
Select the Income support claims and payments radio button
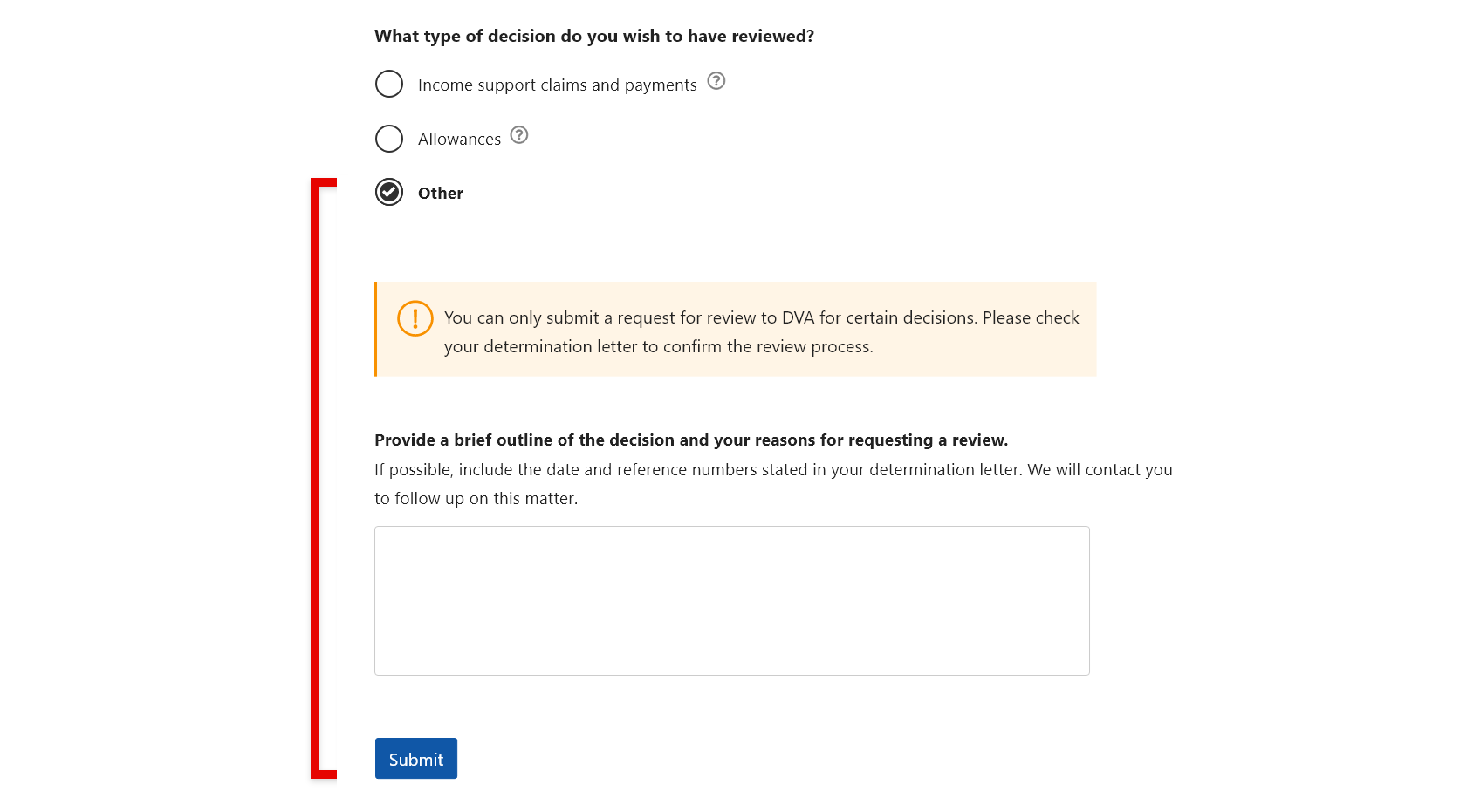[389, 84]
